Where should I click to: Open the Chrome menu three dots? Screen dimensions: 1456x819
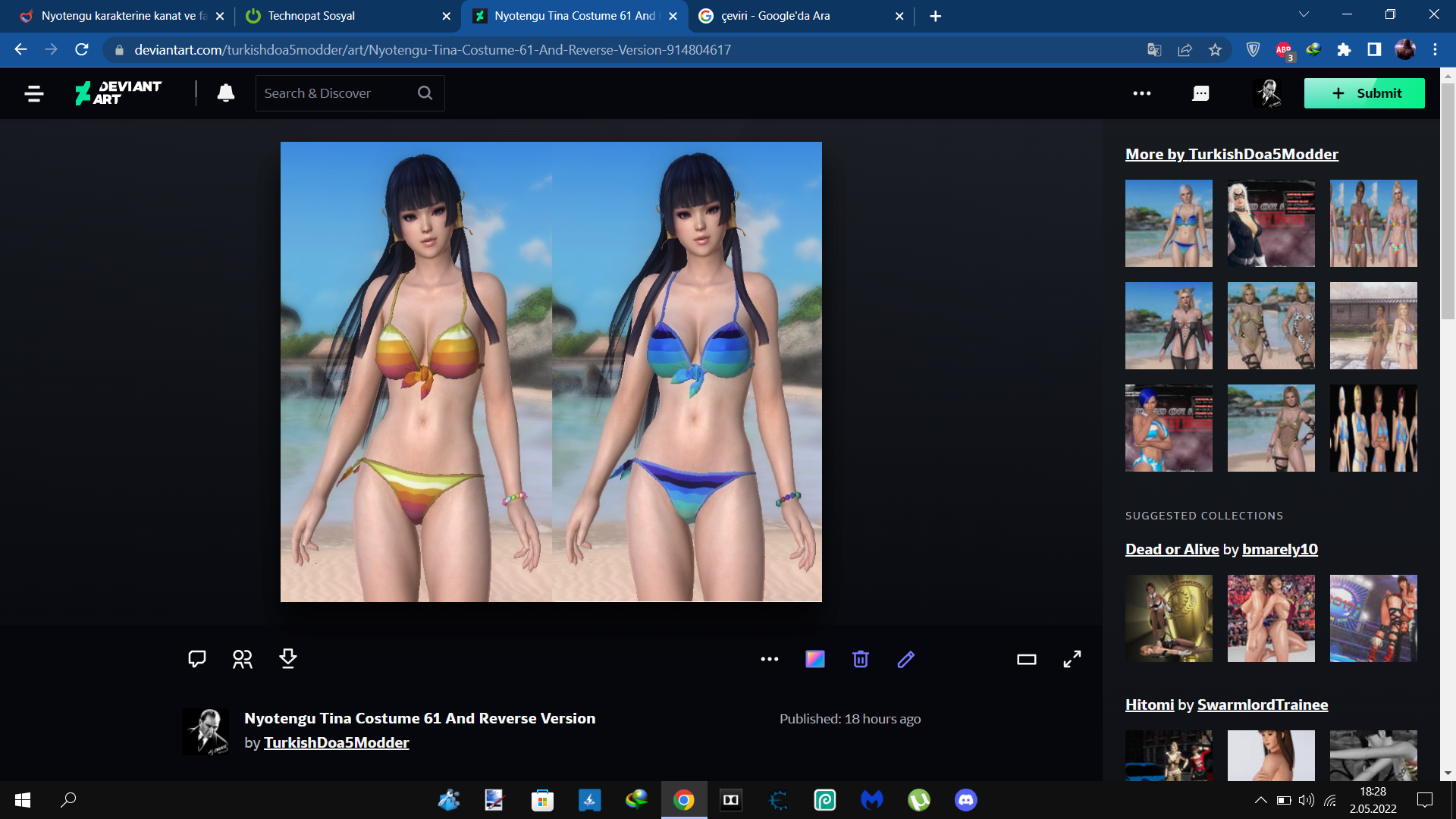[x=1435, y=49]
